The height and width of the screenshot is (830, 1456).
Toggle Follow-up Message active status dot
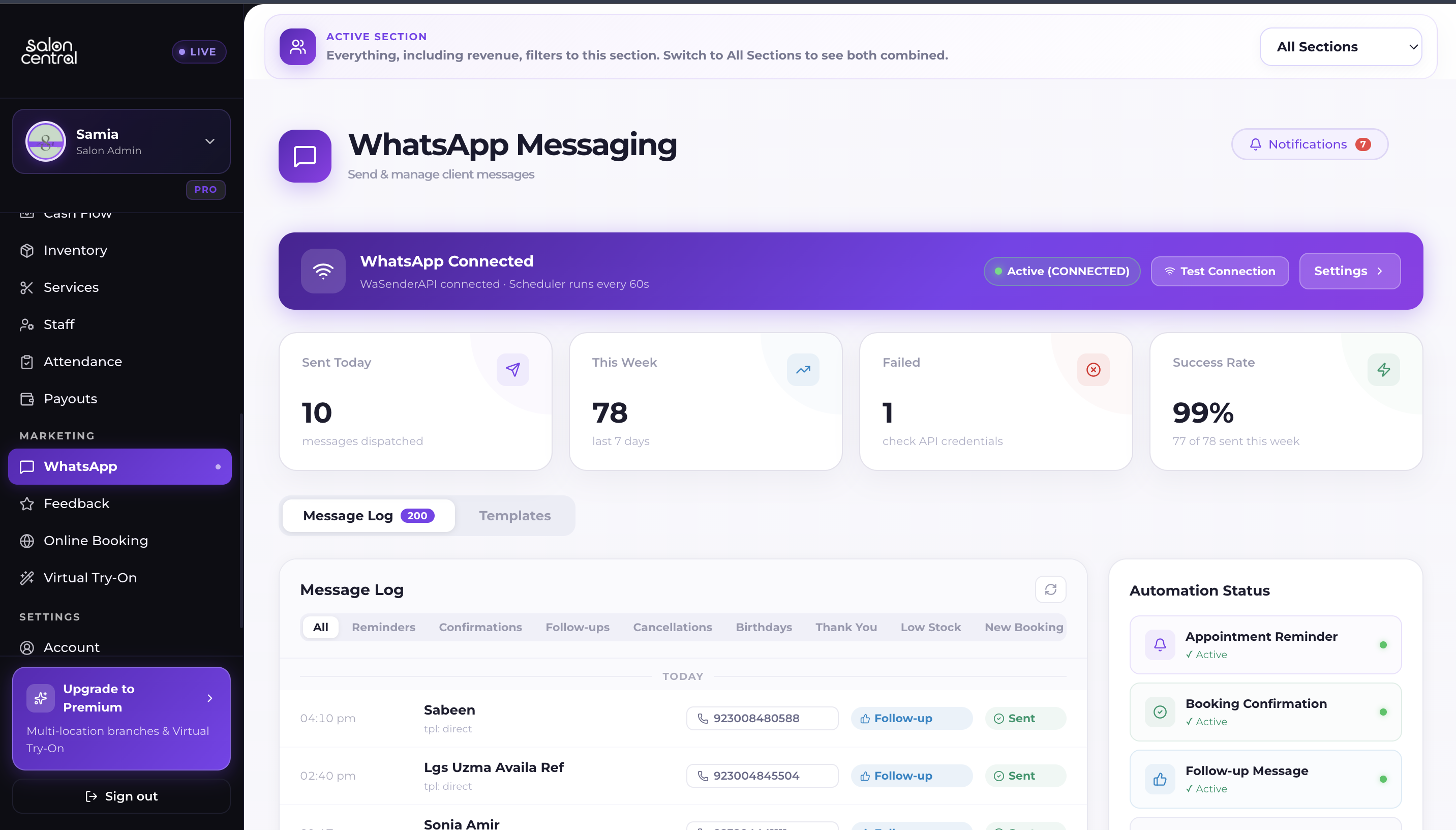click(1383, 779)
